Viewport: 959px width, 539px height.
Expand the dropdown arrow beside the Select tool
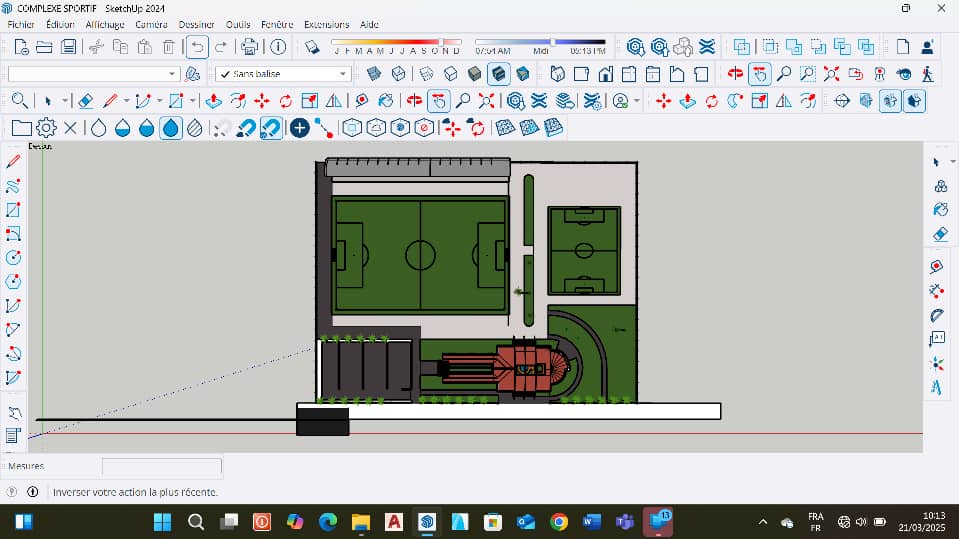pyautogui.click(x=65, y=100)
